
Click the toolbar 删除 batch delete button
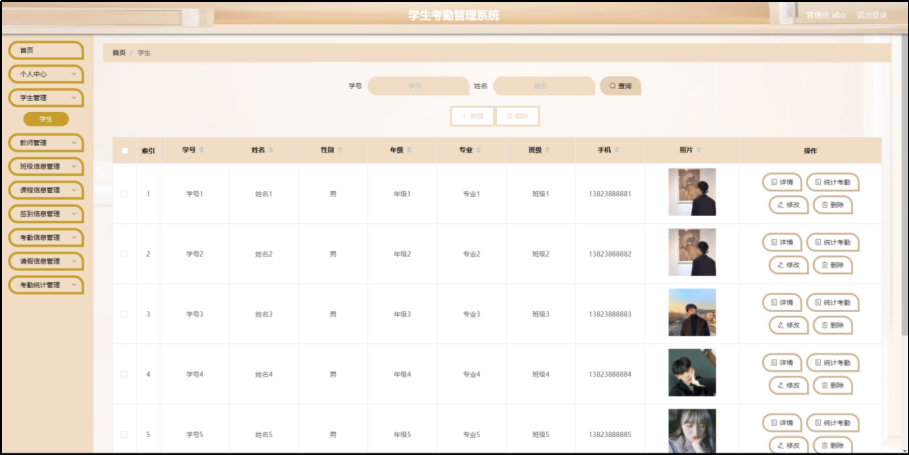518,117
